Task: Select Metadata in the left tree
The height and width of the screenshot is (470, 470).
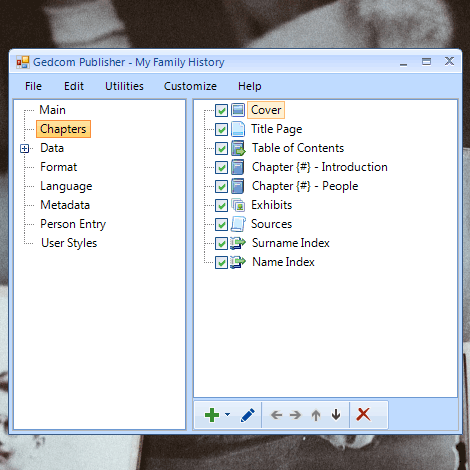Action: click(65, 205)
